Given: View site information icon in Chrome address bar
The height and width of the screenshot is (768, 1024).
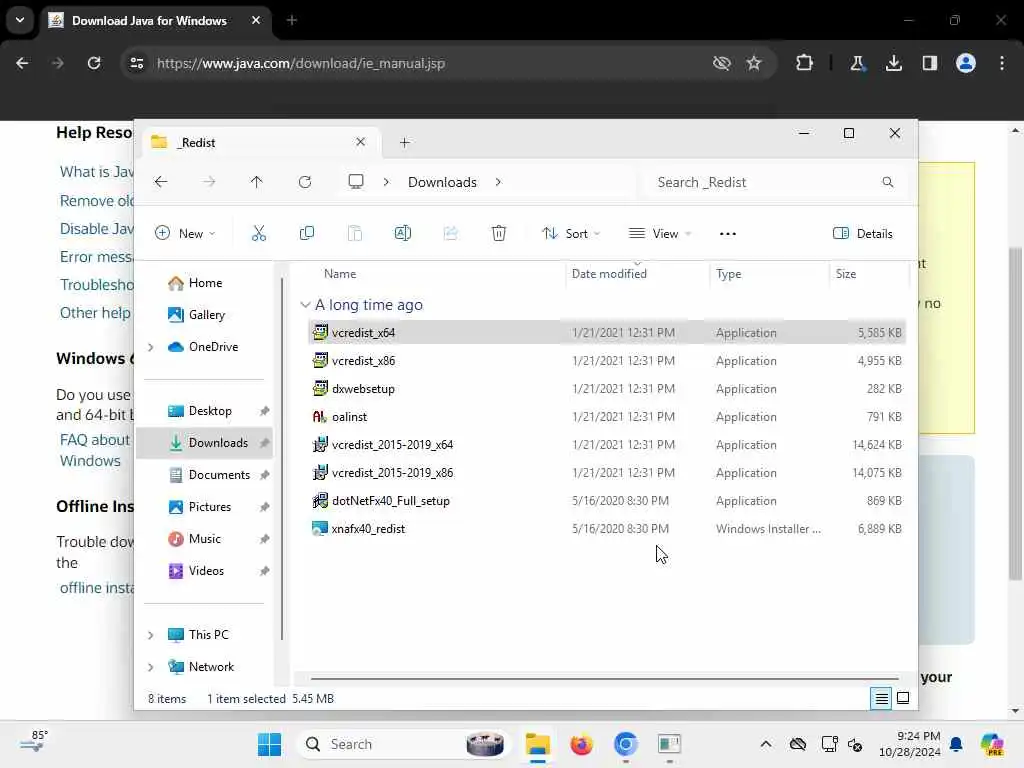Looking at the screenshot, I should point(137,63).
